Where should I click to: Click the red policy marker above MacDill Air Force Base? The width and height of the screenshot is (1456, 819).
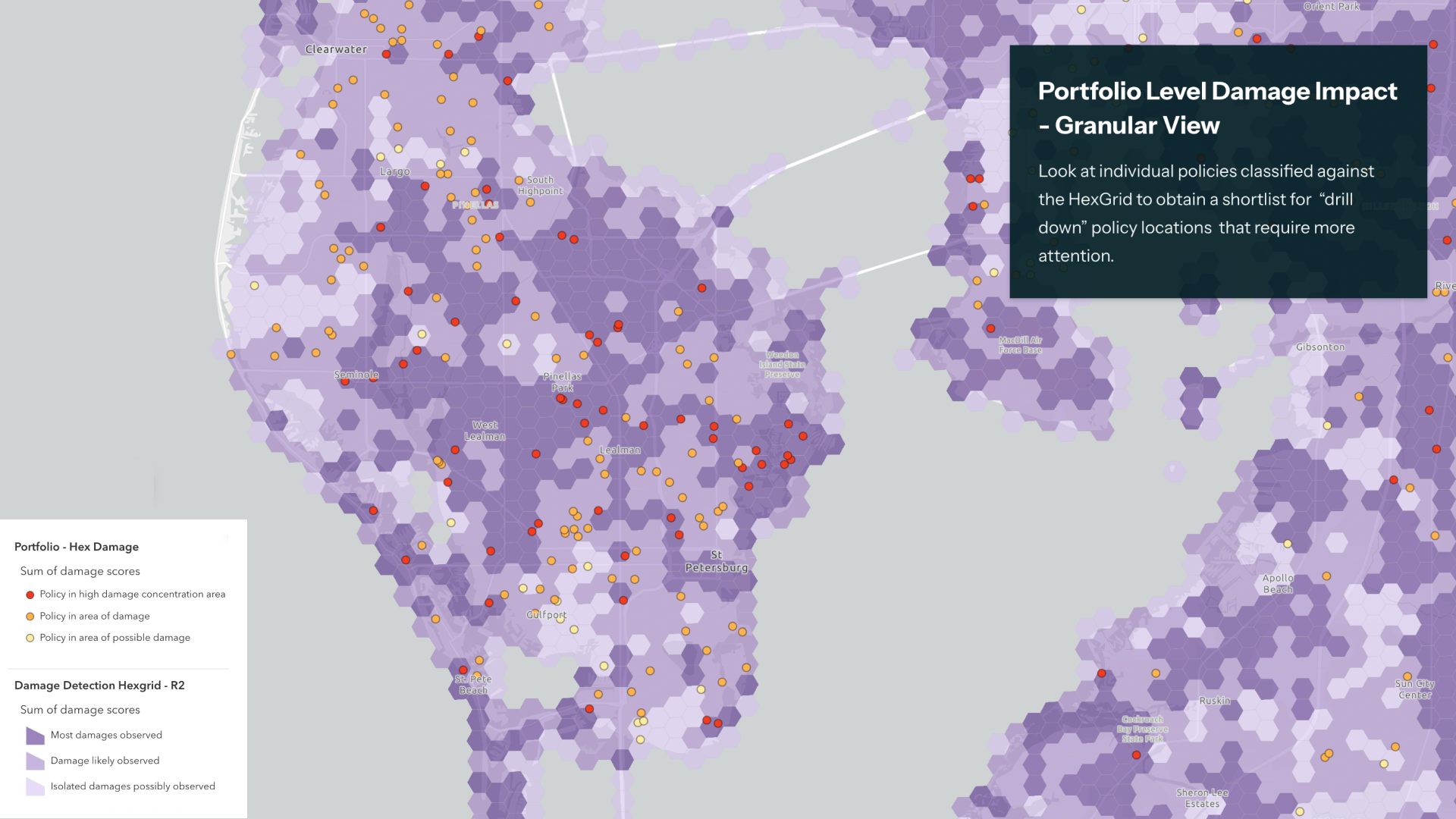point(990,328)
